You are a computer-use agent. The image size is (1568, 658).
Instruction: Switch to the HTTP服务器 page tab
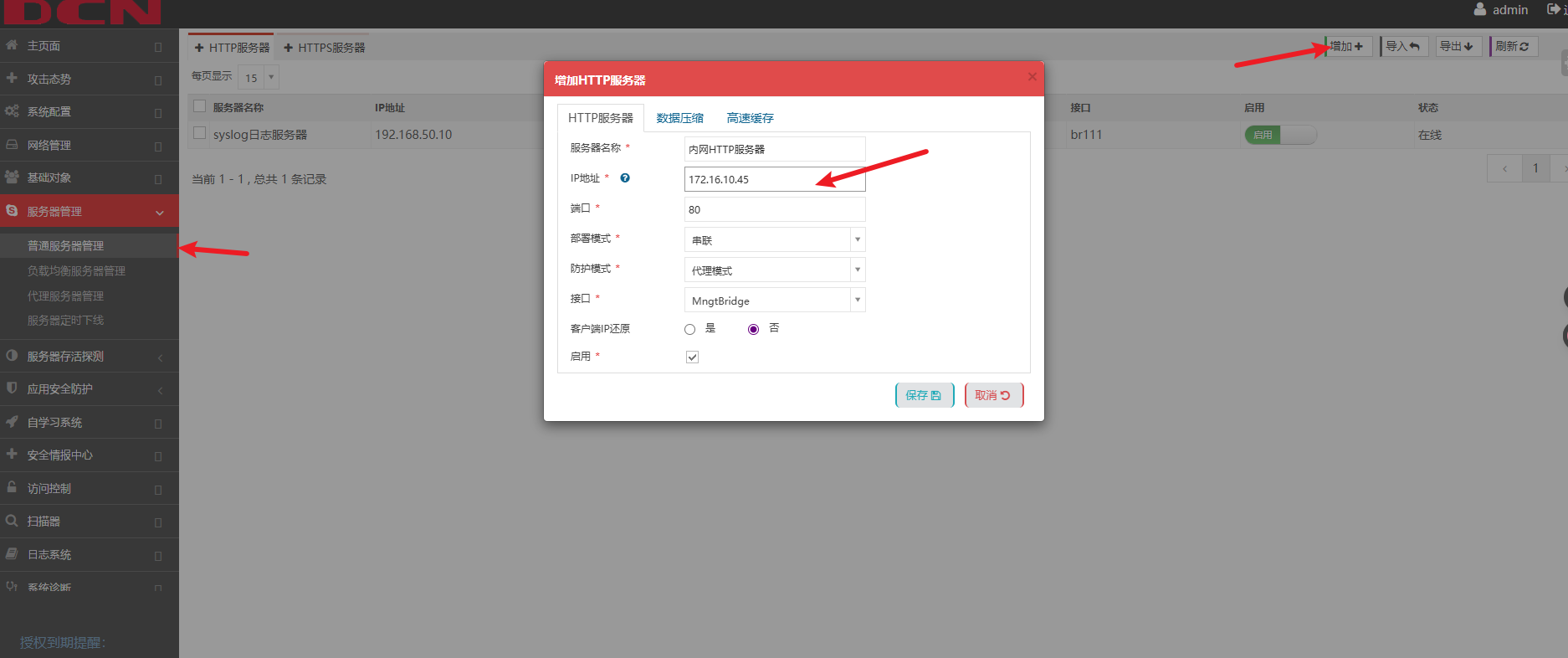pyautogui.click(x=232, y=48)
